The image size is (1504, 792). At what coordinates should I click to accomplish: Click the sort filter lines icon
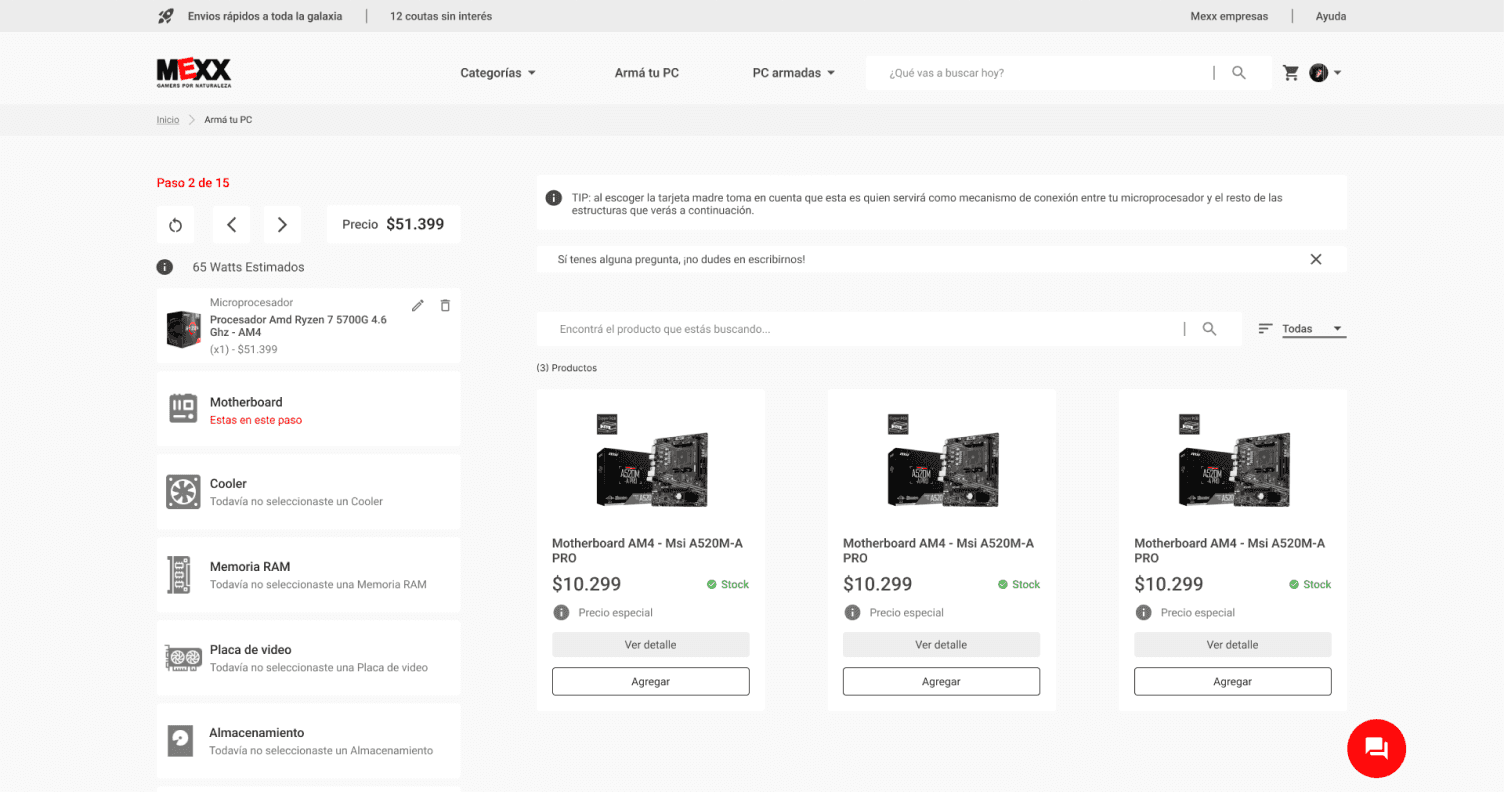click(1266, 328)
